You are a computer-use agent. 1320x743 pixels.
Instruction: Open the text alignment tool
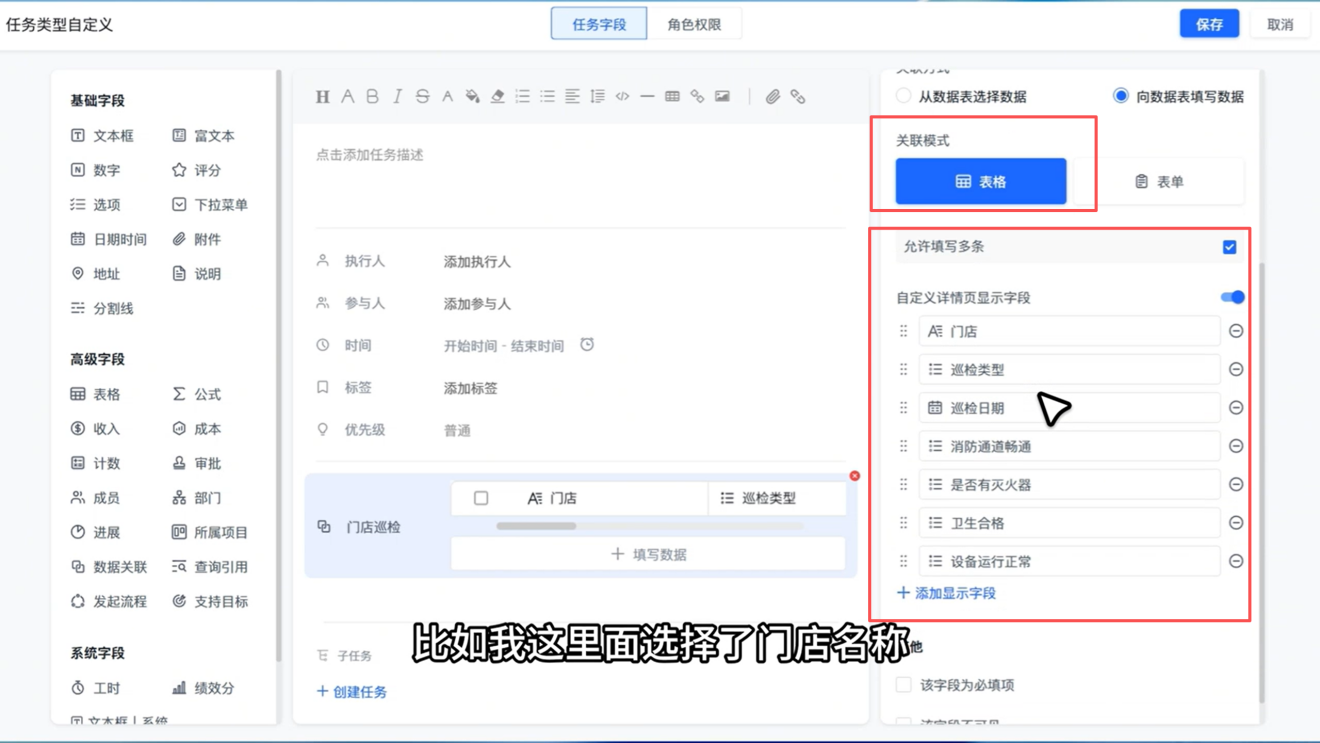pos(572,97)
